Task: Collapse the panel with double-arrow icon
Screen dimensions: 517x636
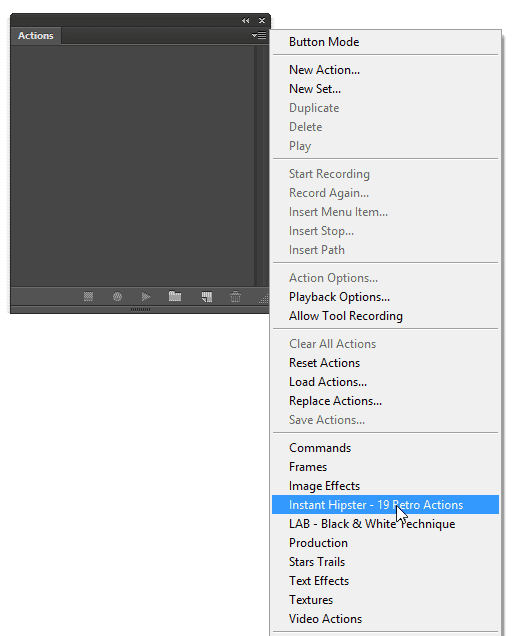Action: (246, 20)
